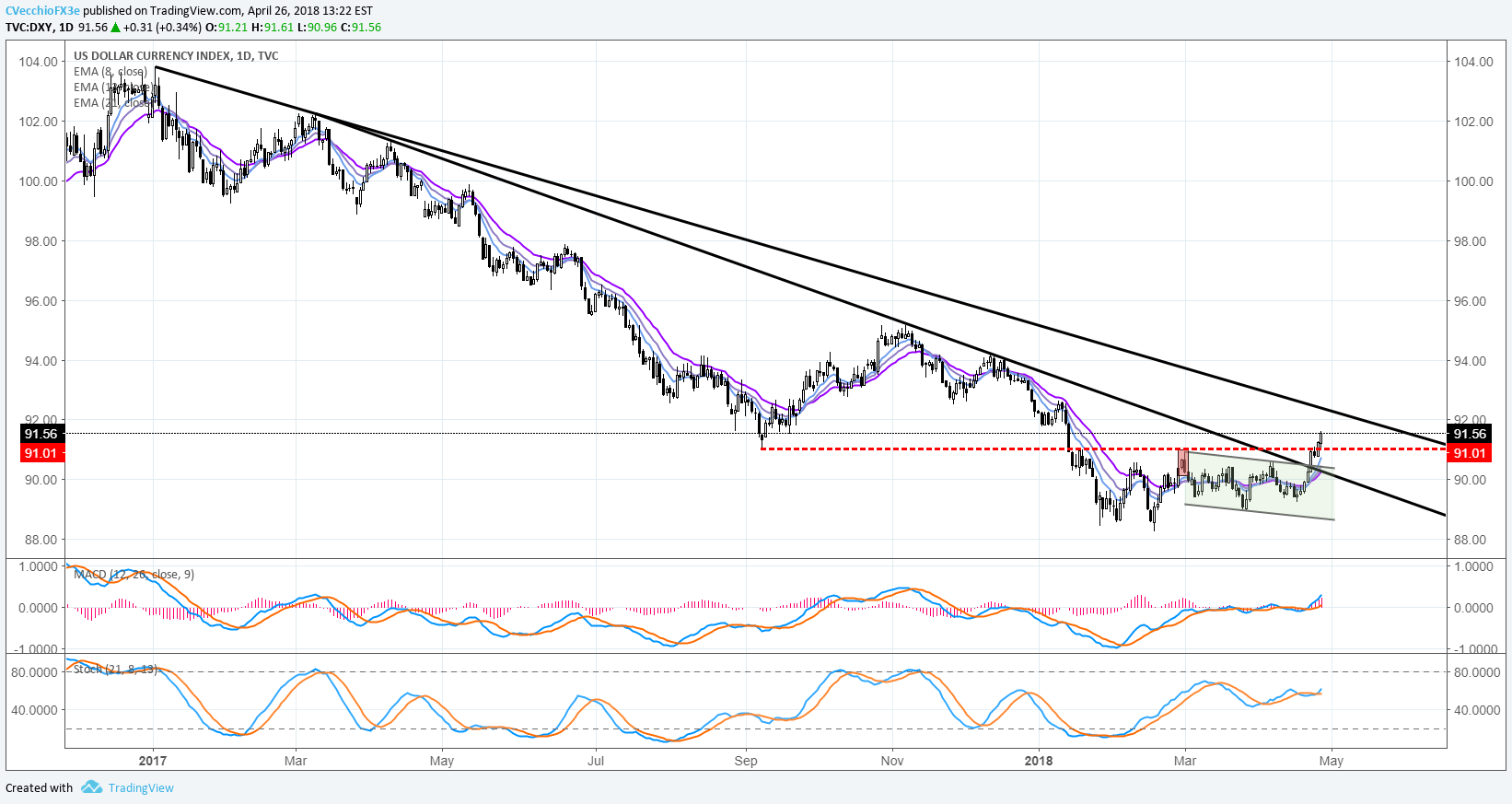Click the red 91.01 price label on right axis

[1470, 453]
